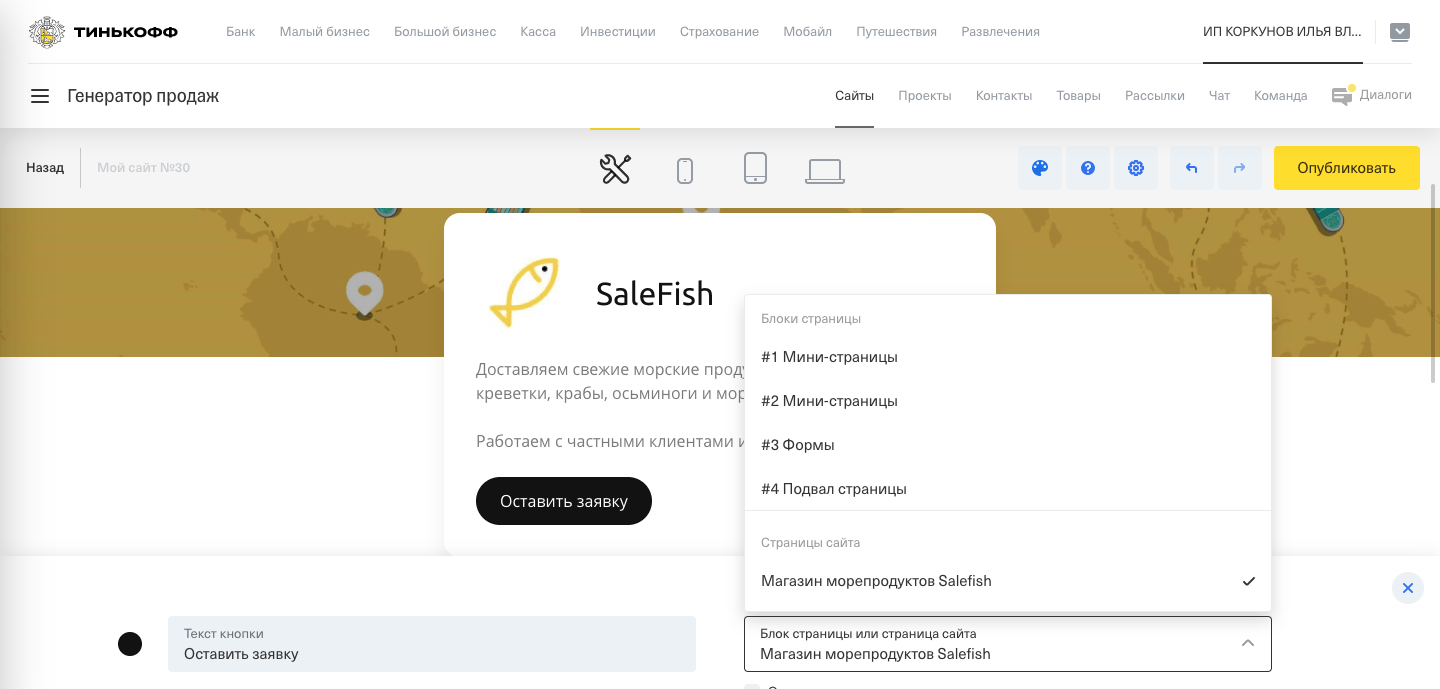Open the Проекты tab
Viewport: 1440px width, 689px height.
coord(925,96)
